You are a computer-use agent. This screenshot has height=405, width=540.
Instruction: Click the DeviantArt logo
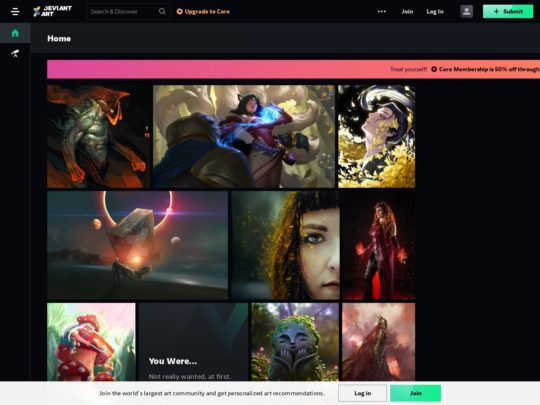point(53,11)
